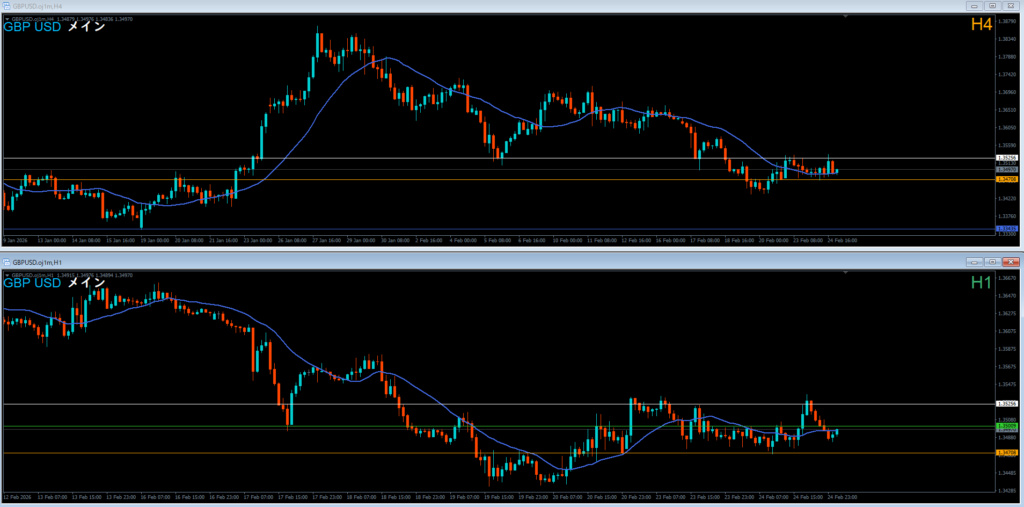Click the 1.36670 price scale value in H1 chart
The height and width of the screenshot is (507, 1024).
(1006, 278)
